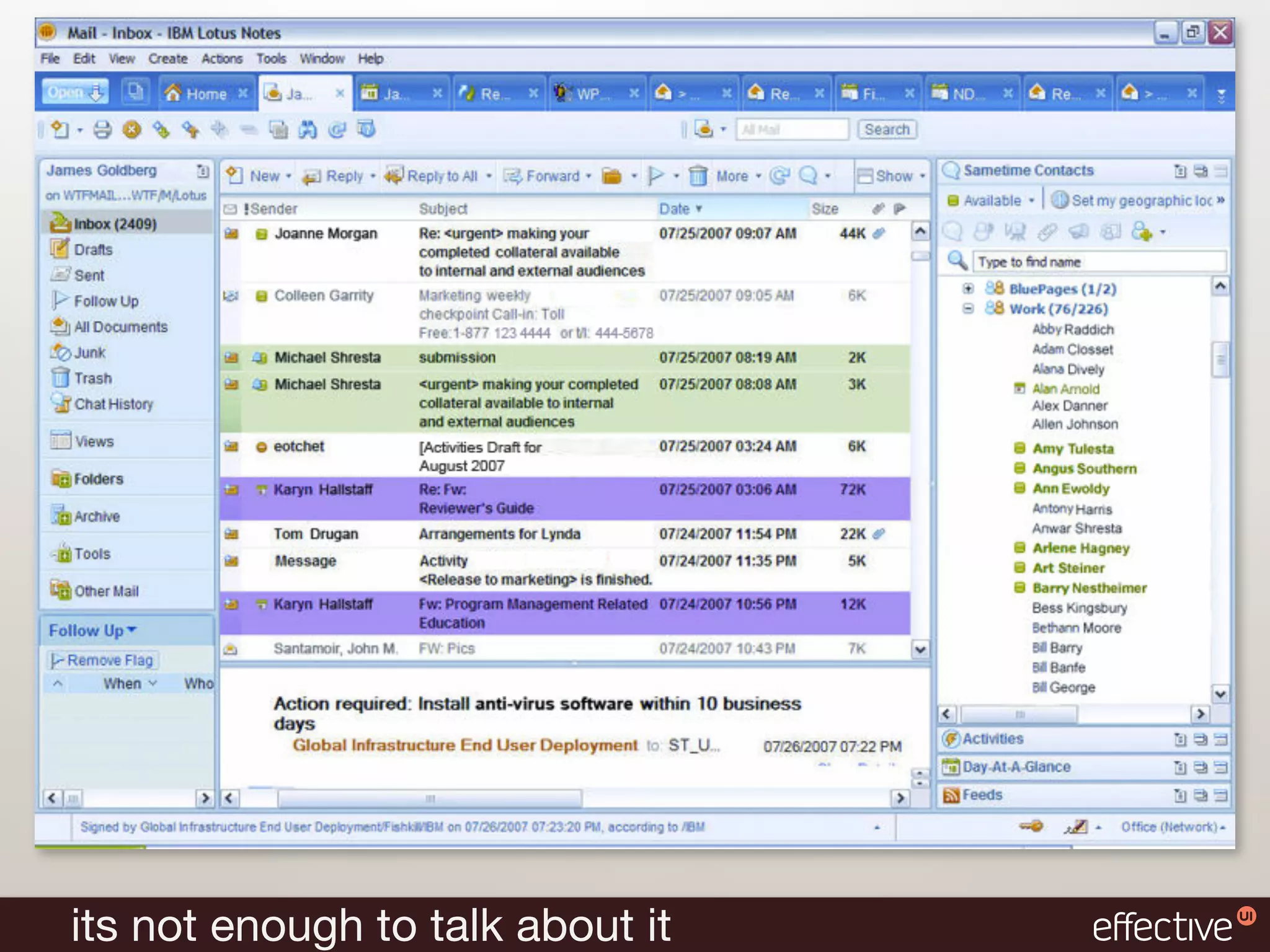Open the Junk folder in the sidebar

pos(90,353)
